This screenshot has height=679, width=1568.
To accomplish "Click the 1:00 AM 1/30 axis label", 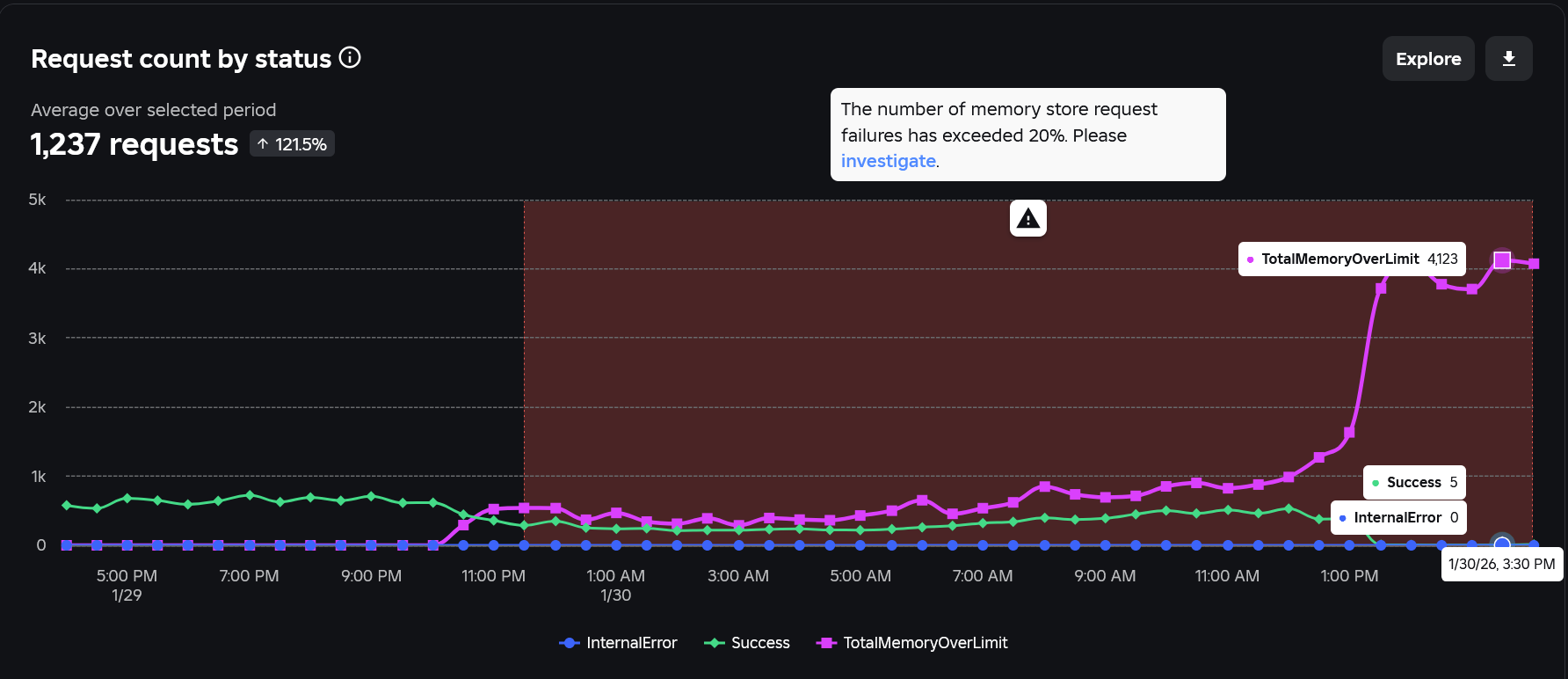I will pyautogui.click(x=616, y=586).
